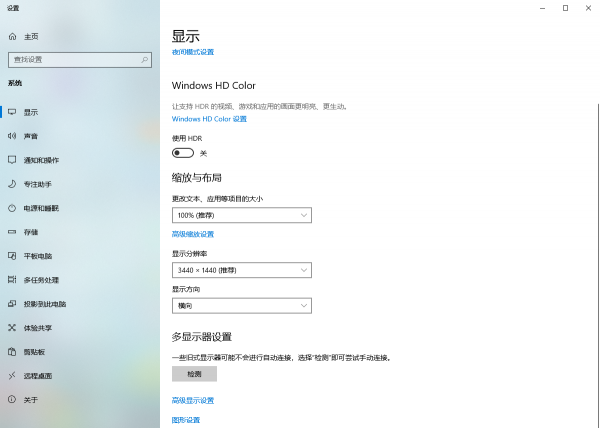Minimize the settings window

[542, 8]
